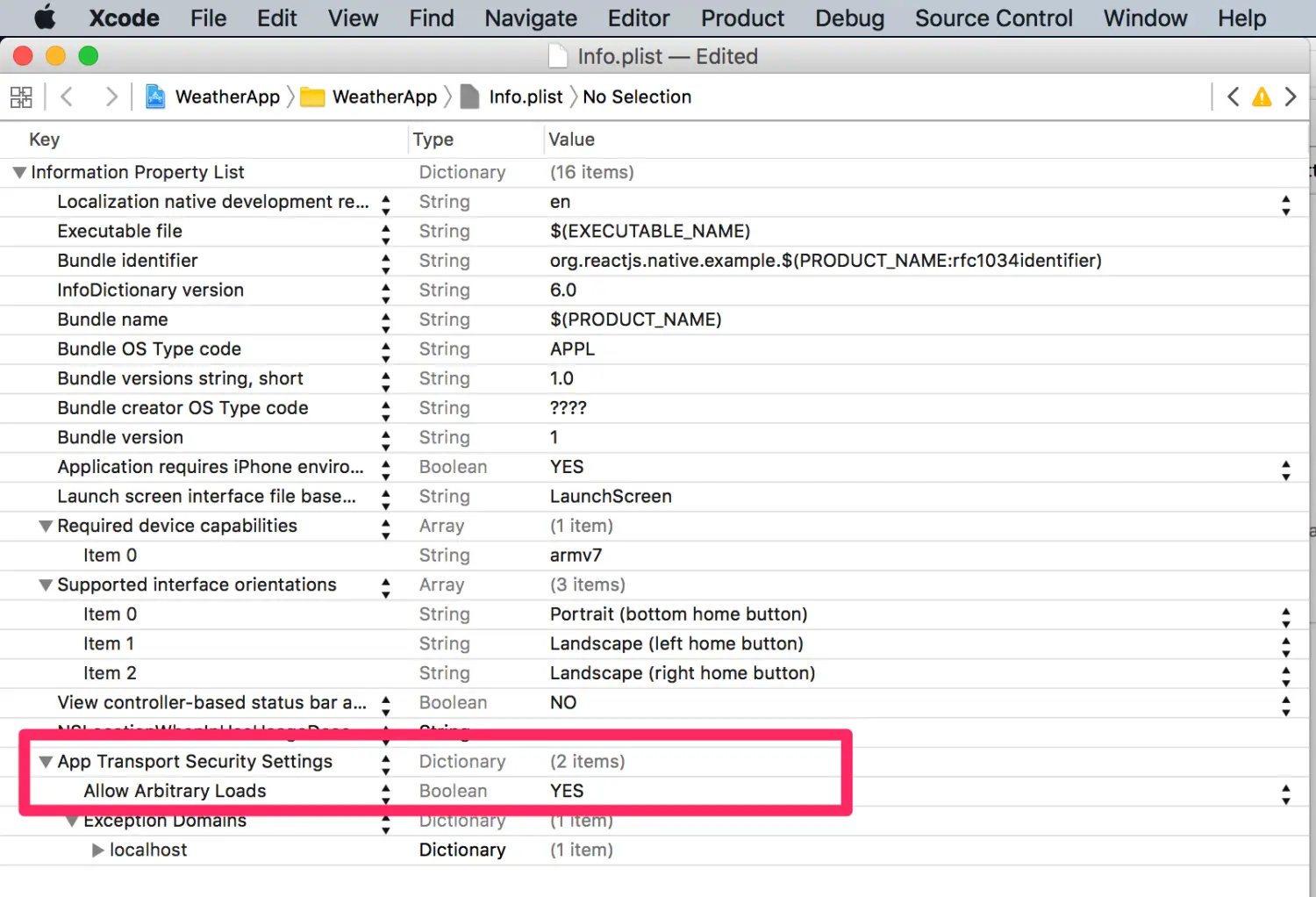Select the 'InfoDictionary version' key
1316x897 pixels.
click(150, 291)
